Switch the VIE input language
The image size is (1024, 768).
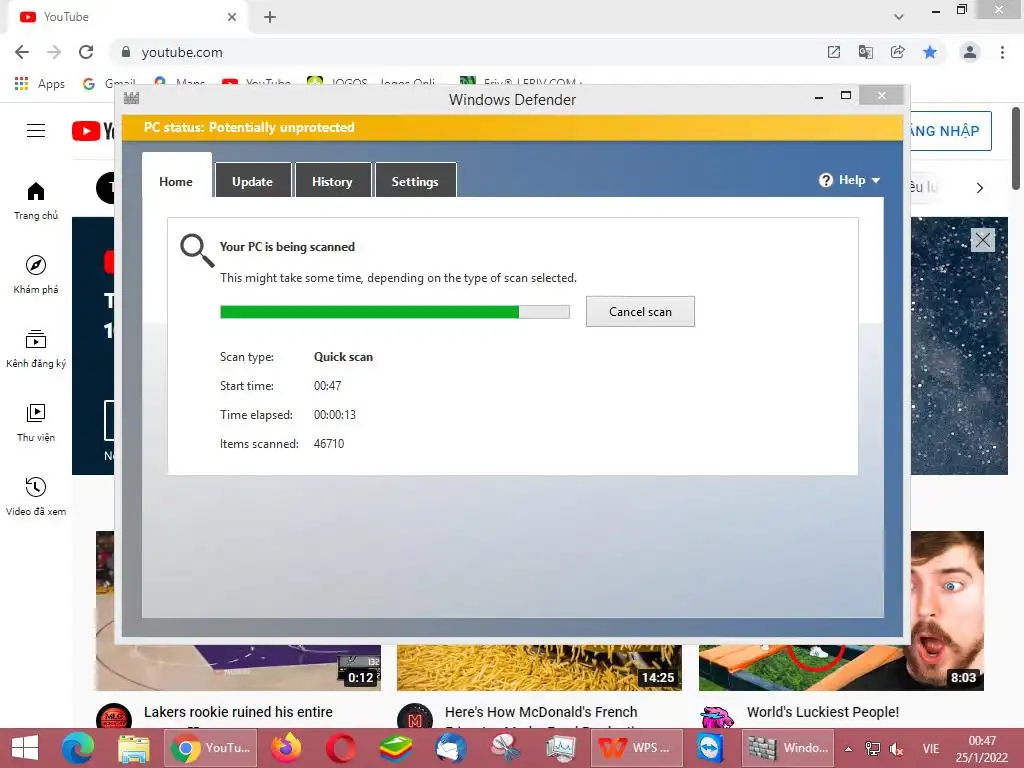click(931, 748)
